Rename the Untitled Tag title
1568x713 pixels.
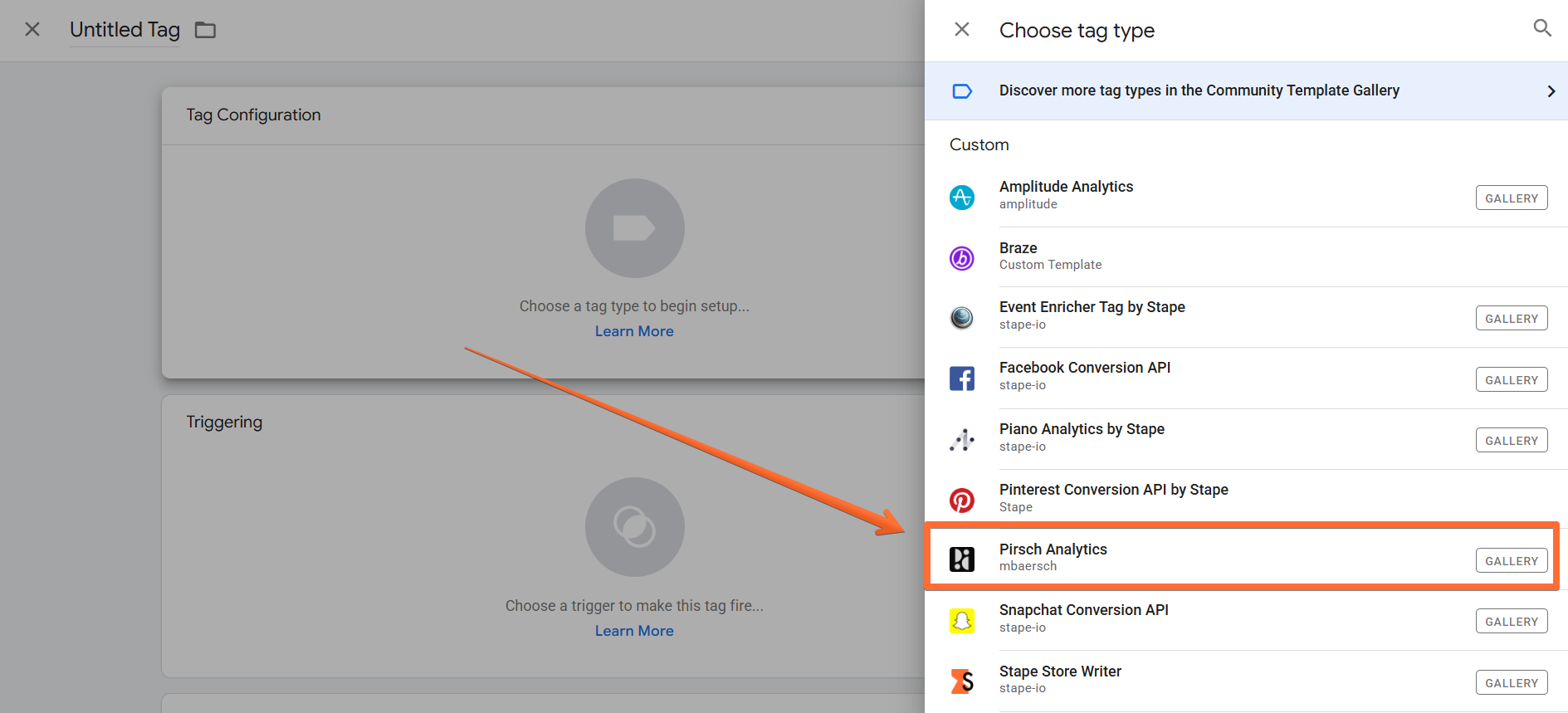coord(125,30)
